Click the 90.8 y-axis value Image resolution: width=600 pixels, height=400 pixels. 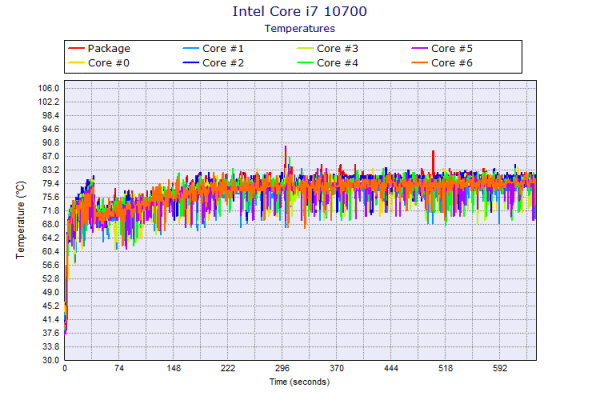point(51,143)
